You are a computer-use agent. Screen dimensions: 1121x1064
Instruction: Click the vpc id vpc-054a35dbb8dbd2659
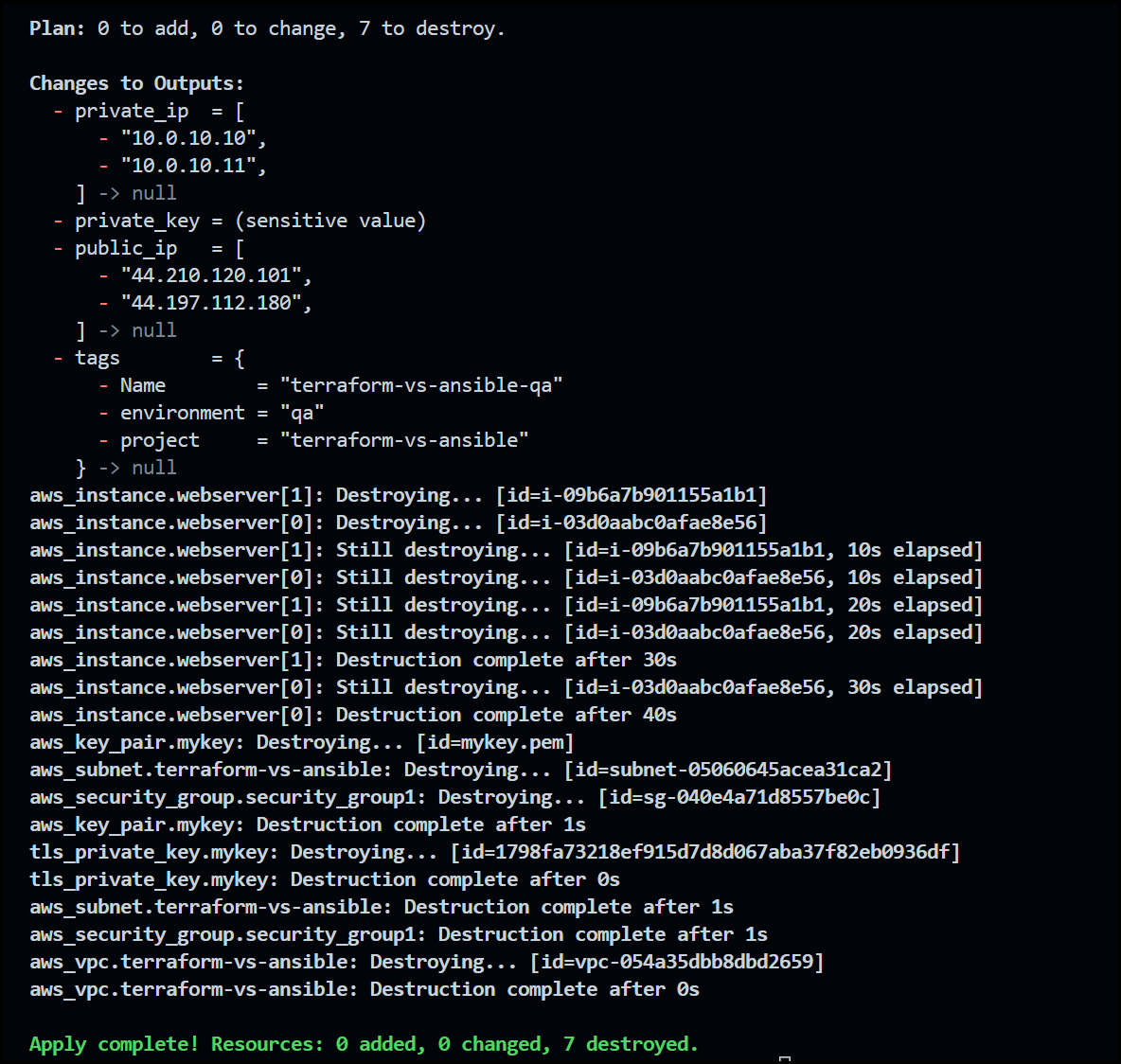701,961
